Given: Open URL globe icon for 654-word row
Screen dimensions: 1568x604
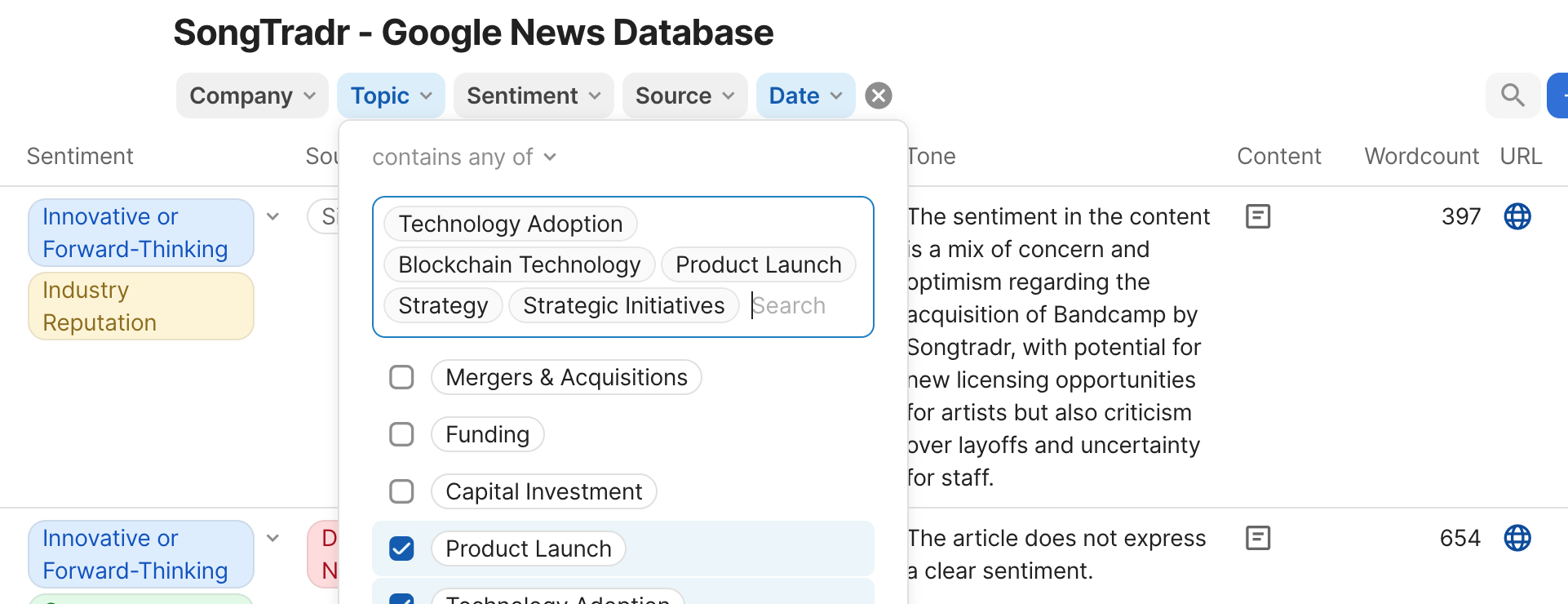Looking at the screenshot, I should point(1517,538).
